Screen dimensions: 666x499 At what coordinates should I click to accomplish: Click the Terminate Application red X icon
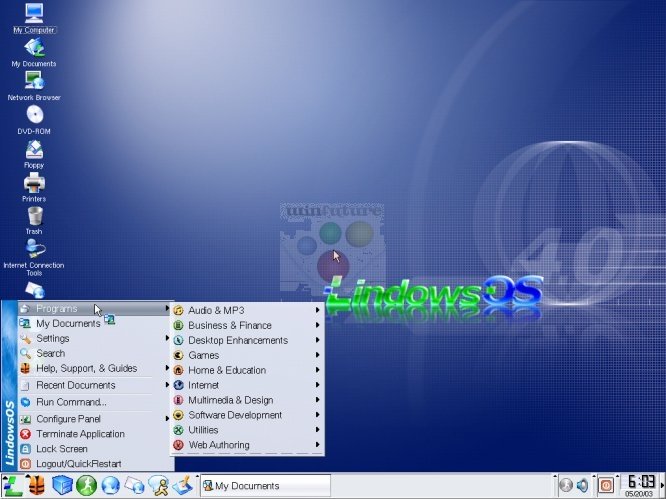(25, 434)
